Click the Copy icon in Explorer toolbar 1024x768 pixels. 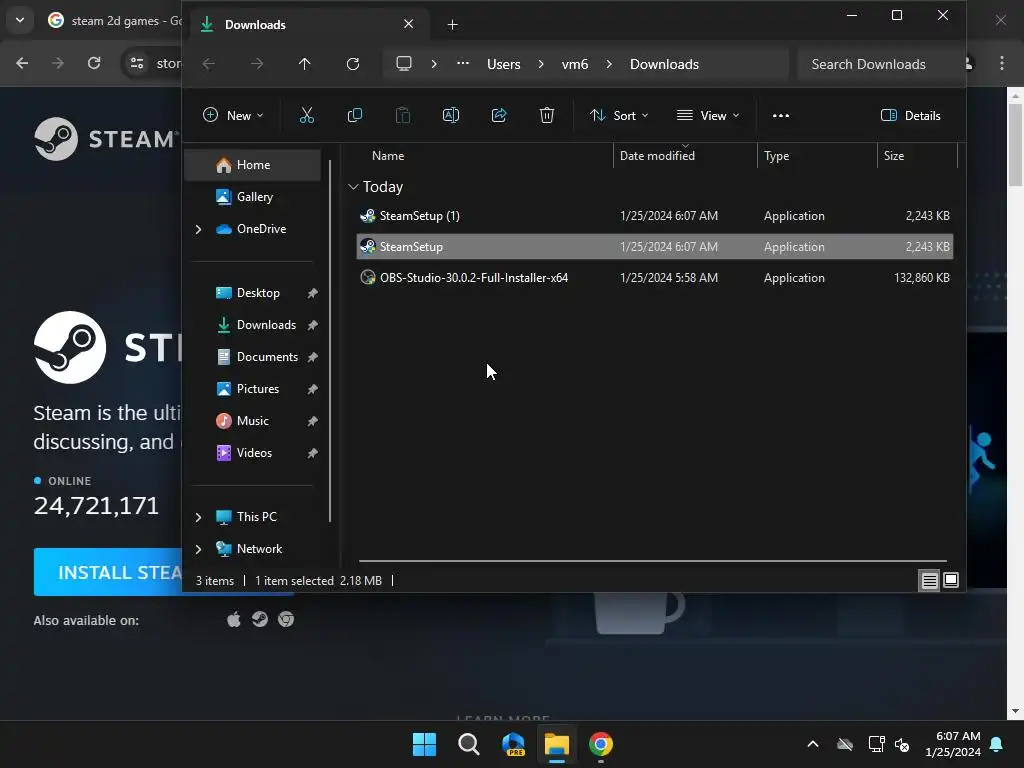coord(355,116)
